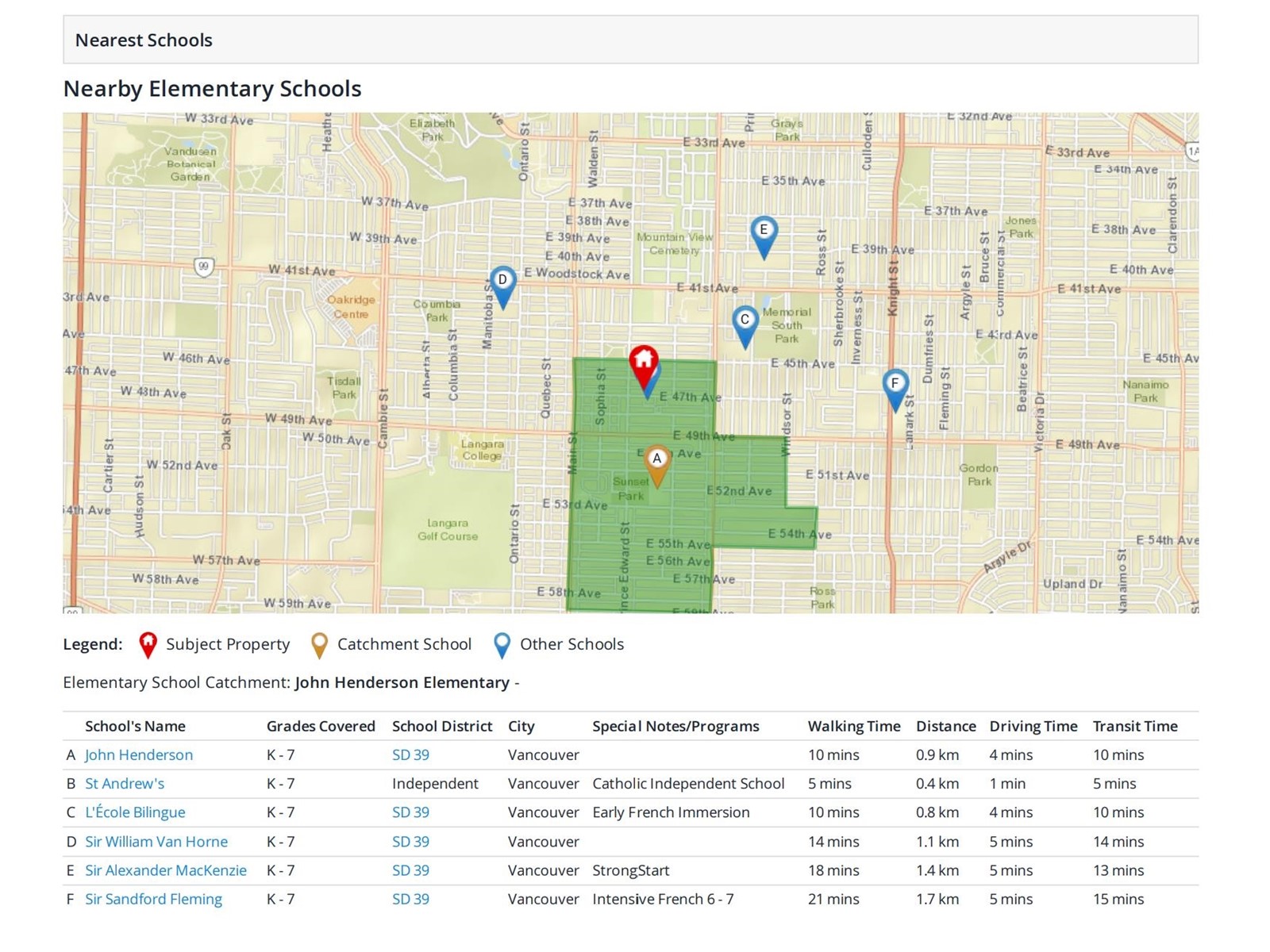This screenshot has height=952, width=1270.
Task: Click the red house subject property marker on map
Action: [x=643, y=363]
